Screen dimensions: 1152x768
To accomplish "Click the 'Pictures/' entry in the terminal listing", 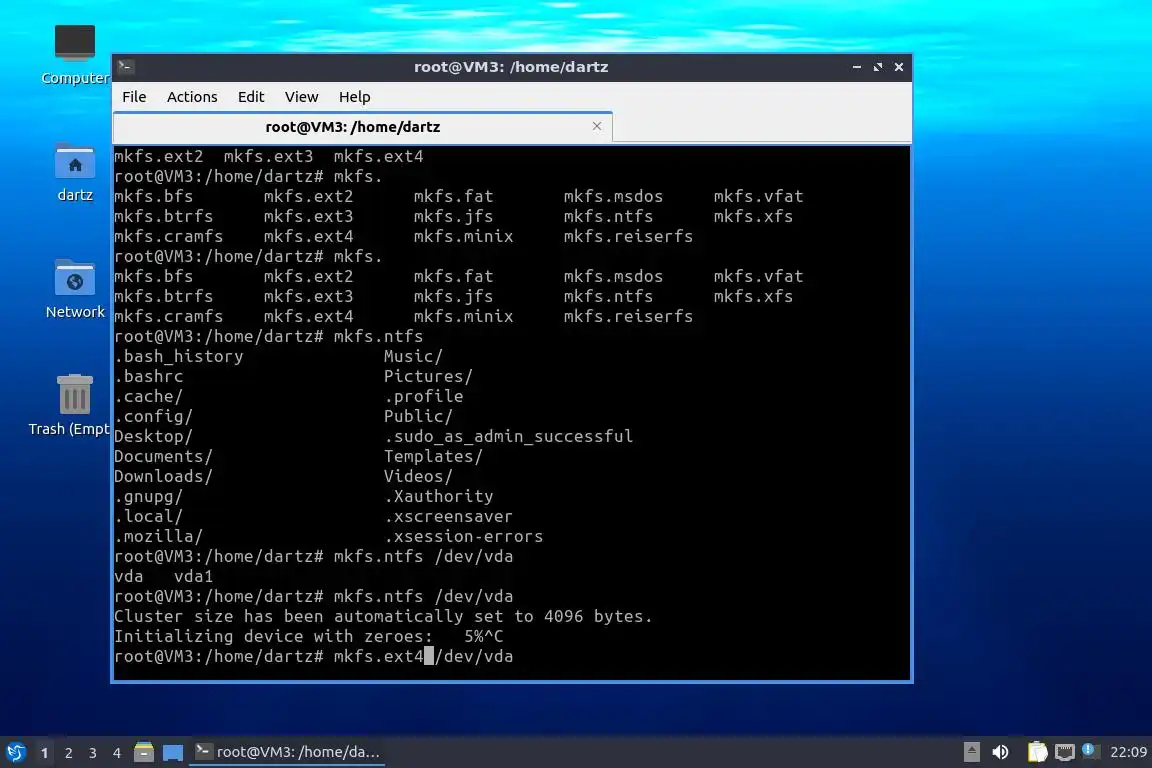I will point(428,376).
